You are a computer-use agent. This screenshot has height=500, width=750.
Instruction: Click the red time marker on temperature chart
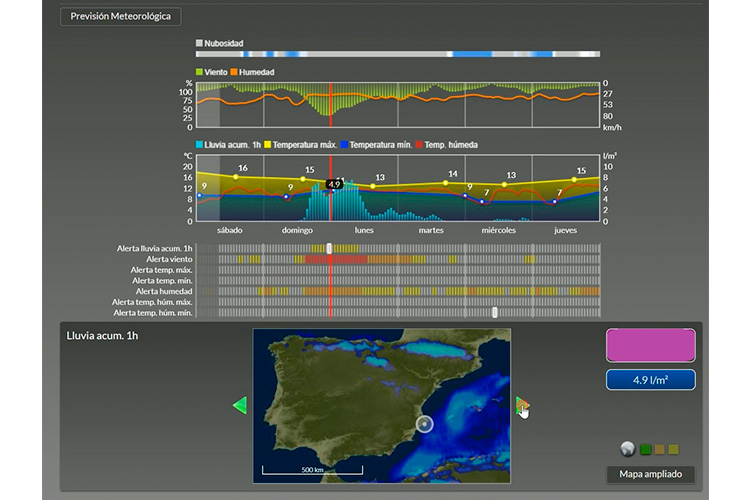pyautogui.click(x=330, y=200)
